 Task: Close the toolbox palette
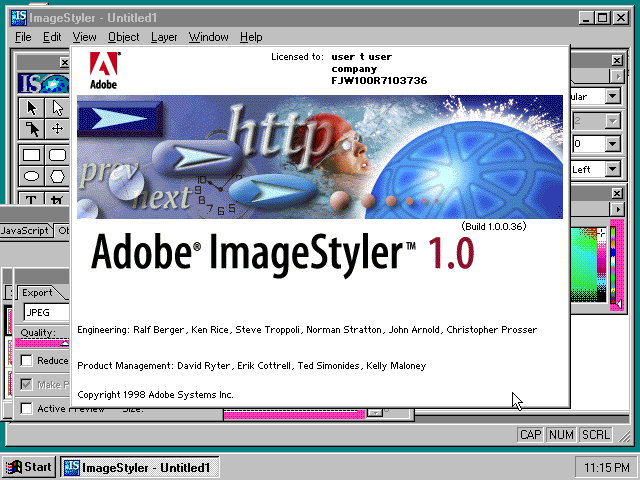tap(64, 62)
